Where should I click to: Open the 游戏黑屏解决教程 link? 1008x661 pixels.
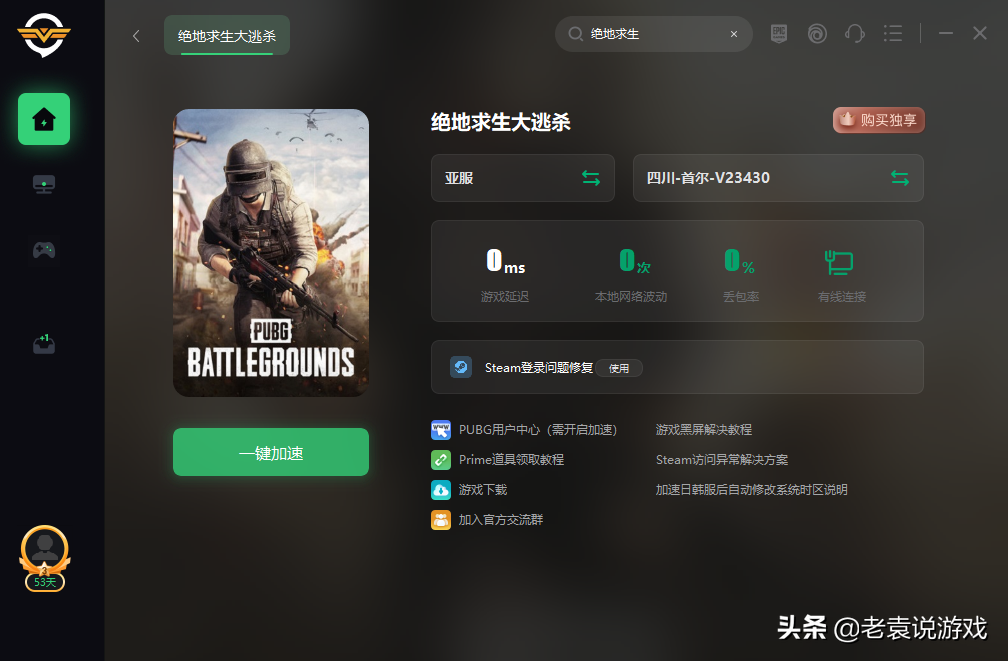coord(703,430)
